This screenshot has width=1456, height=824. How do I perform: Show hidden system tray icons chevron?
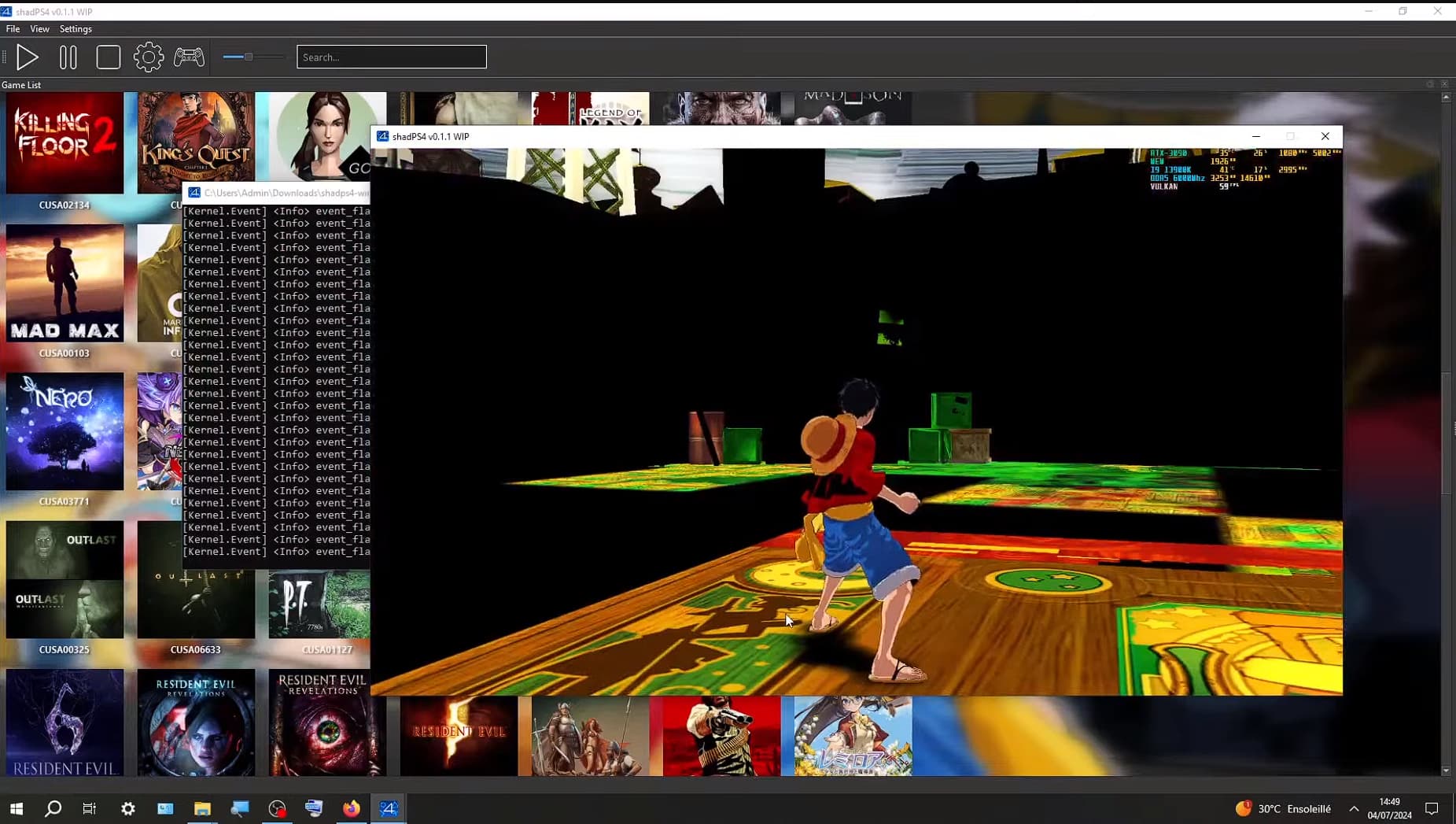1354,808
